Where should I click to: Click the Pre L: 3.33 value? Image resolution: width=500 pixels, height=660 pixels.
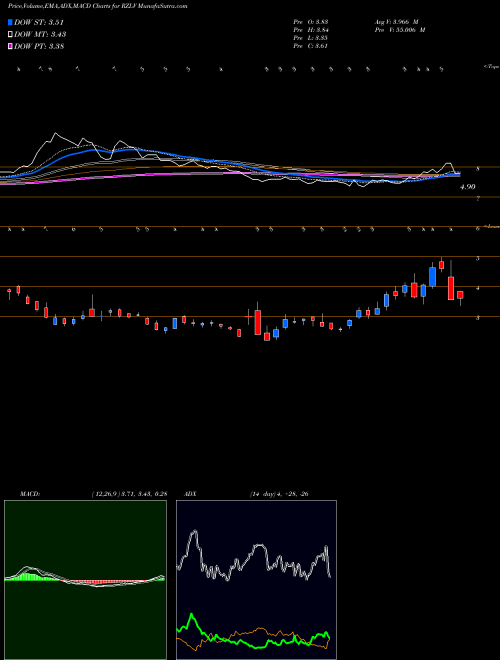coord(311,38)
